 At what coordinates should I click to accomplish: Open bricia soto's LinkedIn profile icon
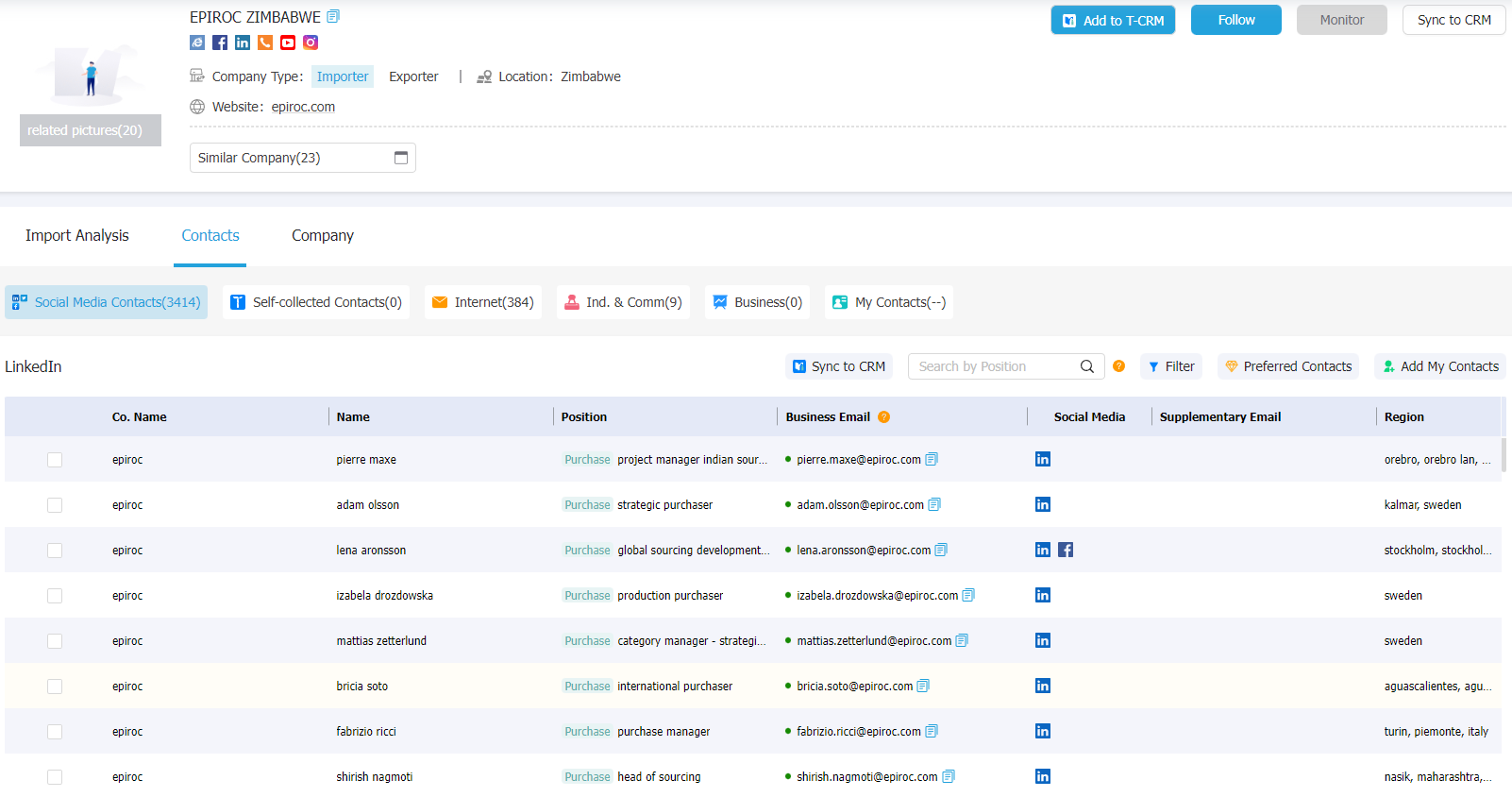point(1043,686)
